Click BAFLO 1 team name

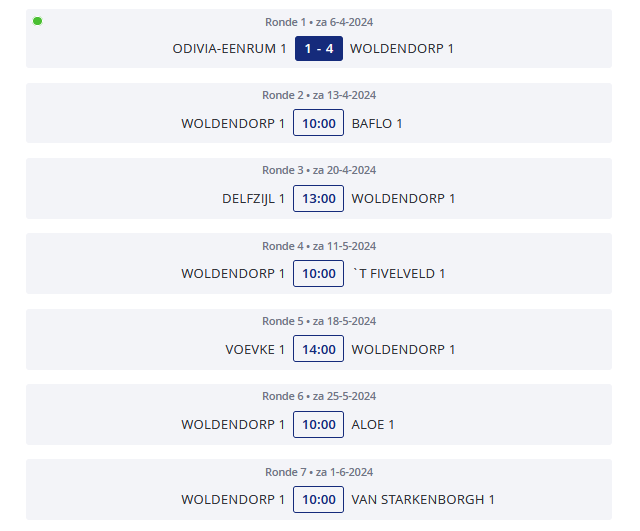[x=377, y=123]
